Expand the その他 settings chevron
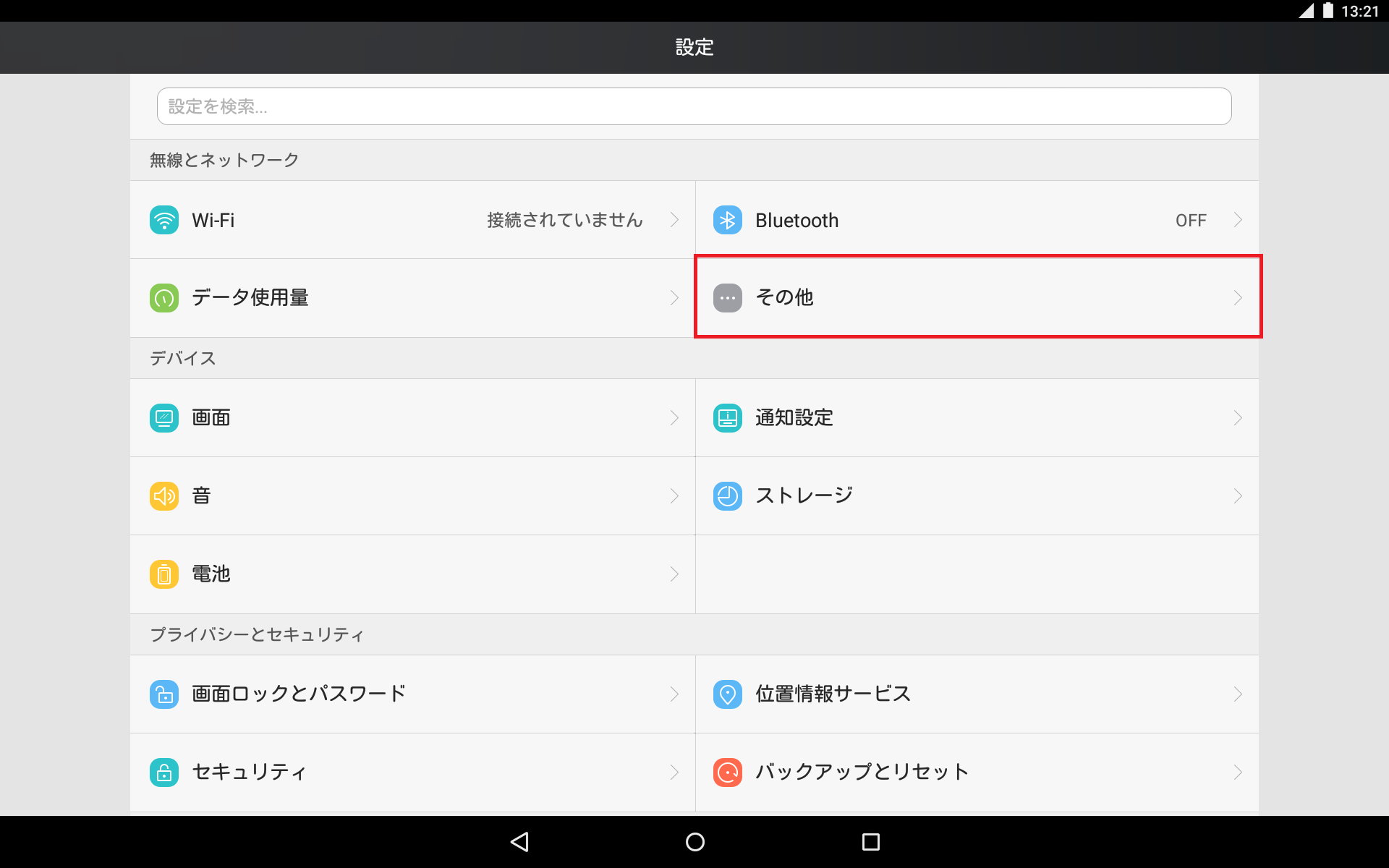This screenshot has height=868, width=1389. [x=1238, y=297]
